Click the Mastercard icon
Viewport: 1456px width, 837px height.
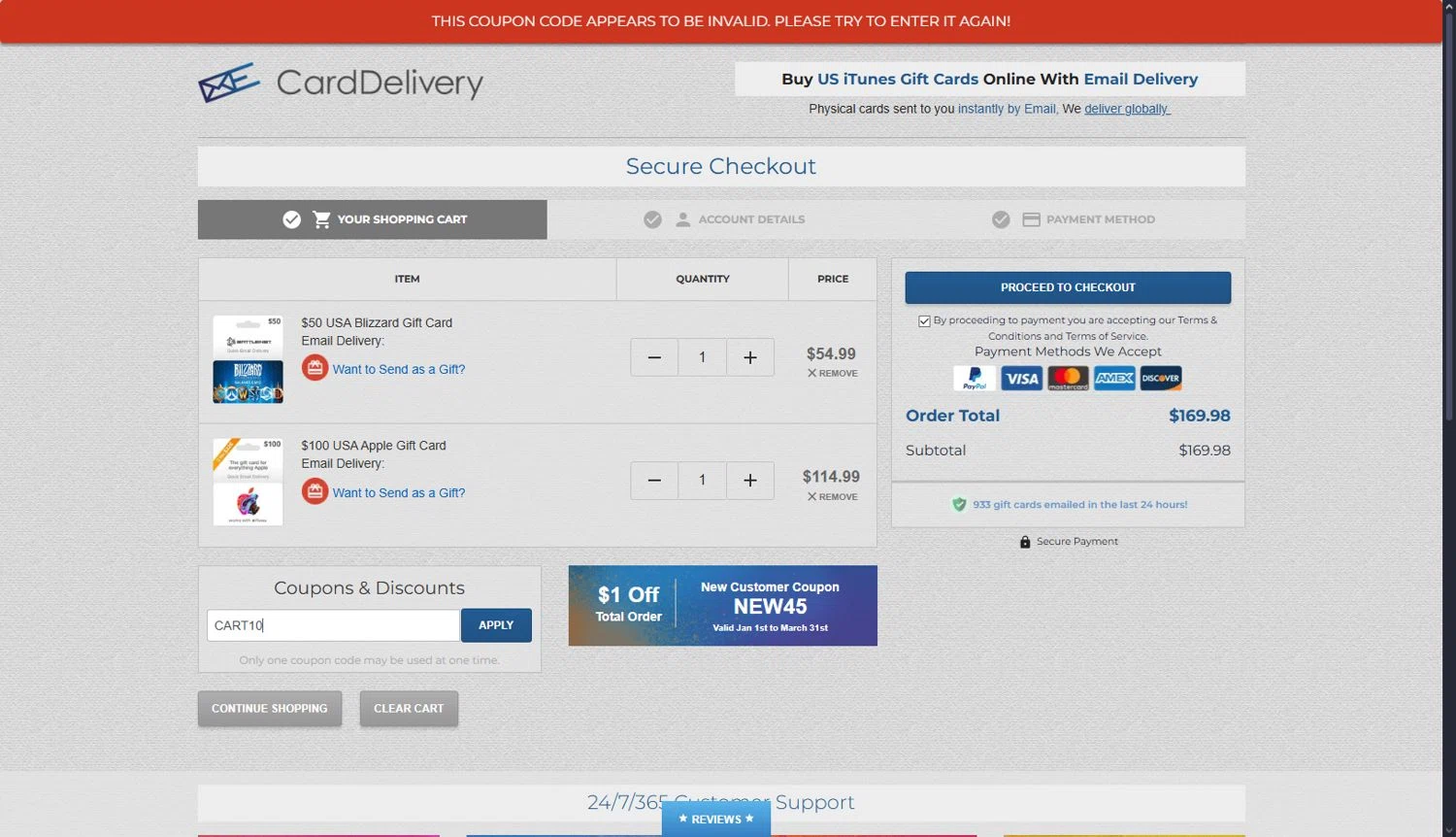pos(1068,379)
